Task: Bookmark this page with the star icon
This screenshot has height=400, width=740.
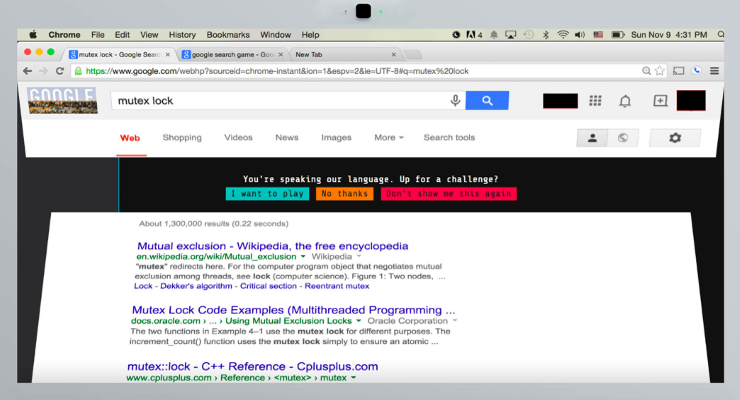Action: 660,71
